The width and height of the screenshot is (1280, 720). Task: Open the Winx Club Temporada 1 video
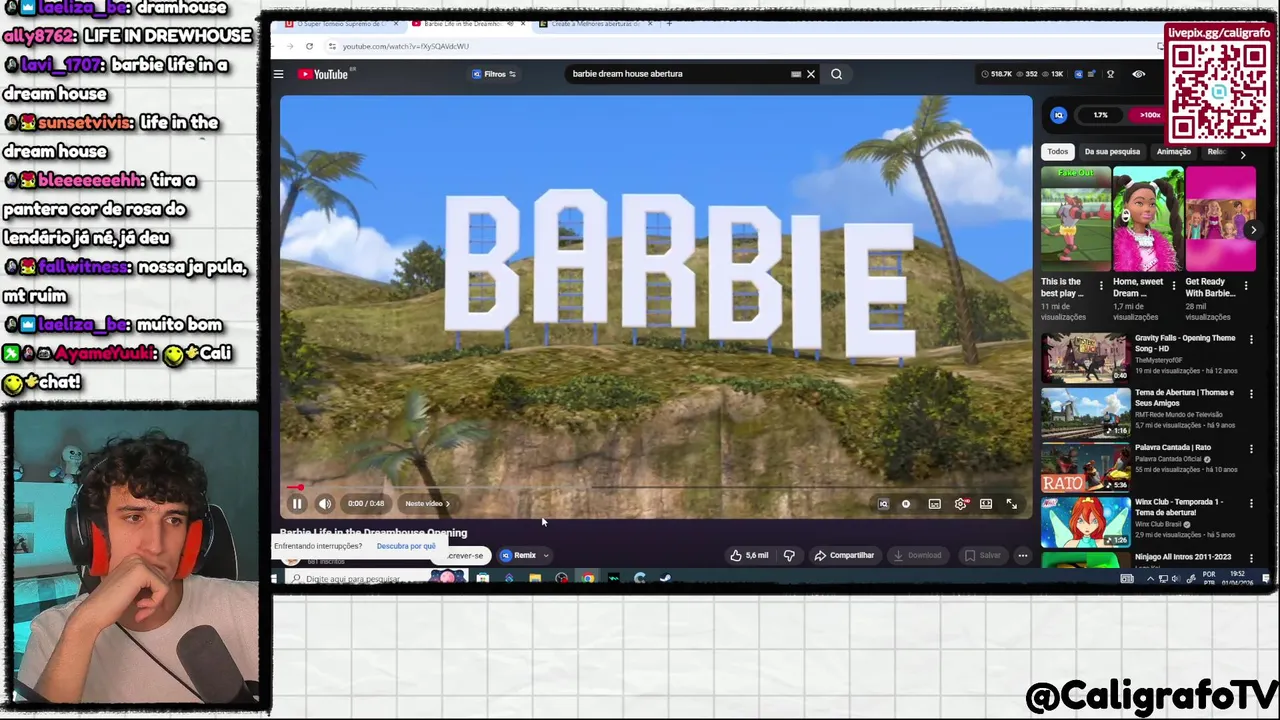(1086, 522)
